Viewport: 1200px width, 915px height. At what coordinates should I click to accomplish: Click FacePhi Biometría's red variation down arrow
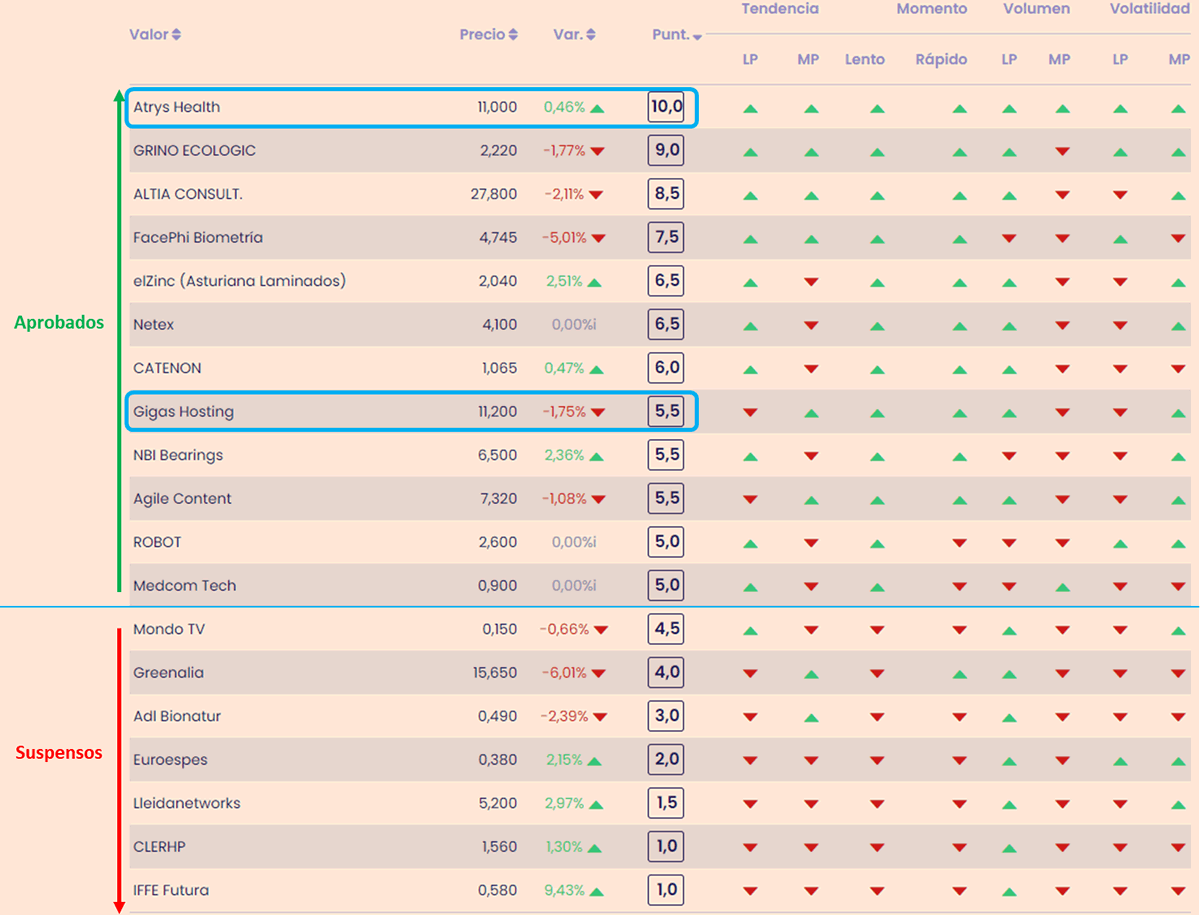click(x=599, y=239)
